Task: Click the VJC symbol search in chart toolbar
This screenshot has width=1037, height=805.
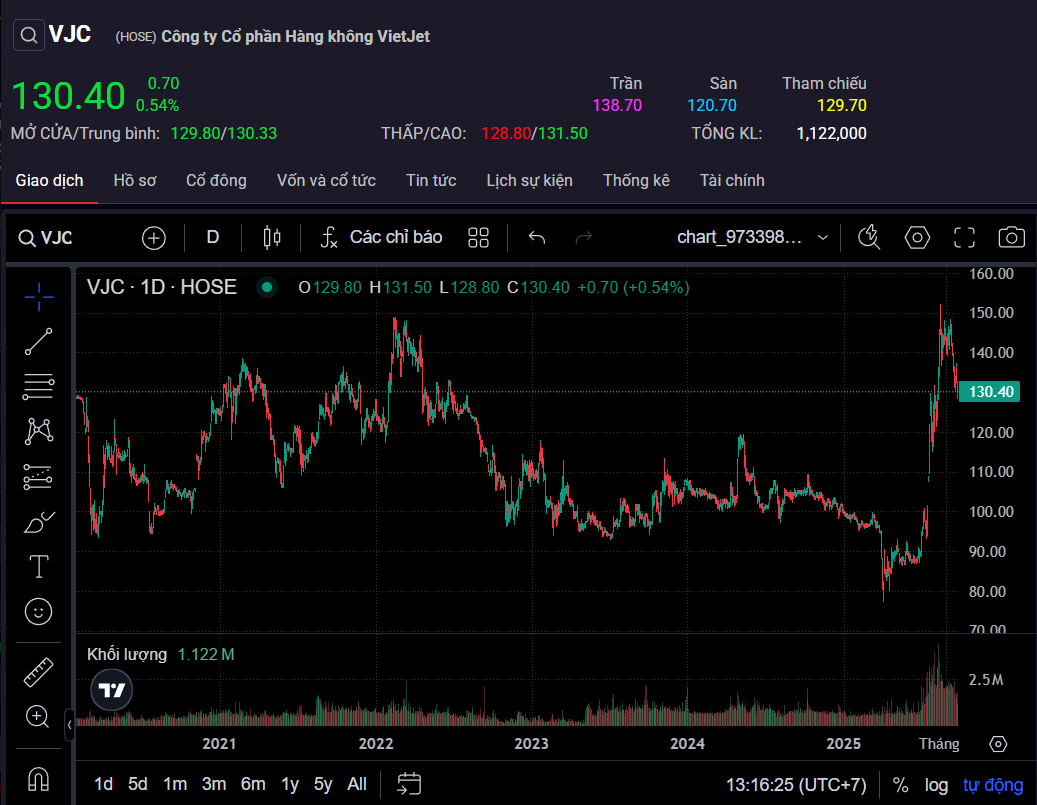Action: click(x=45, y=237)
